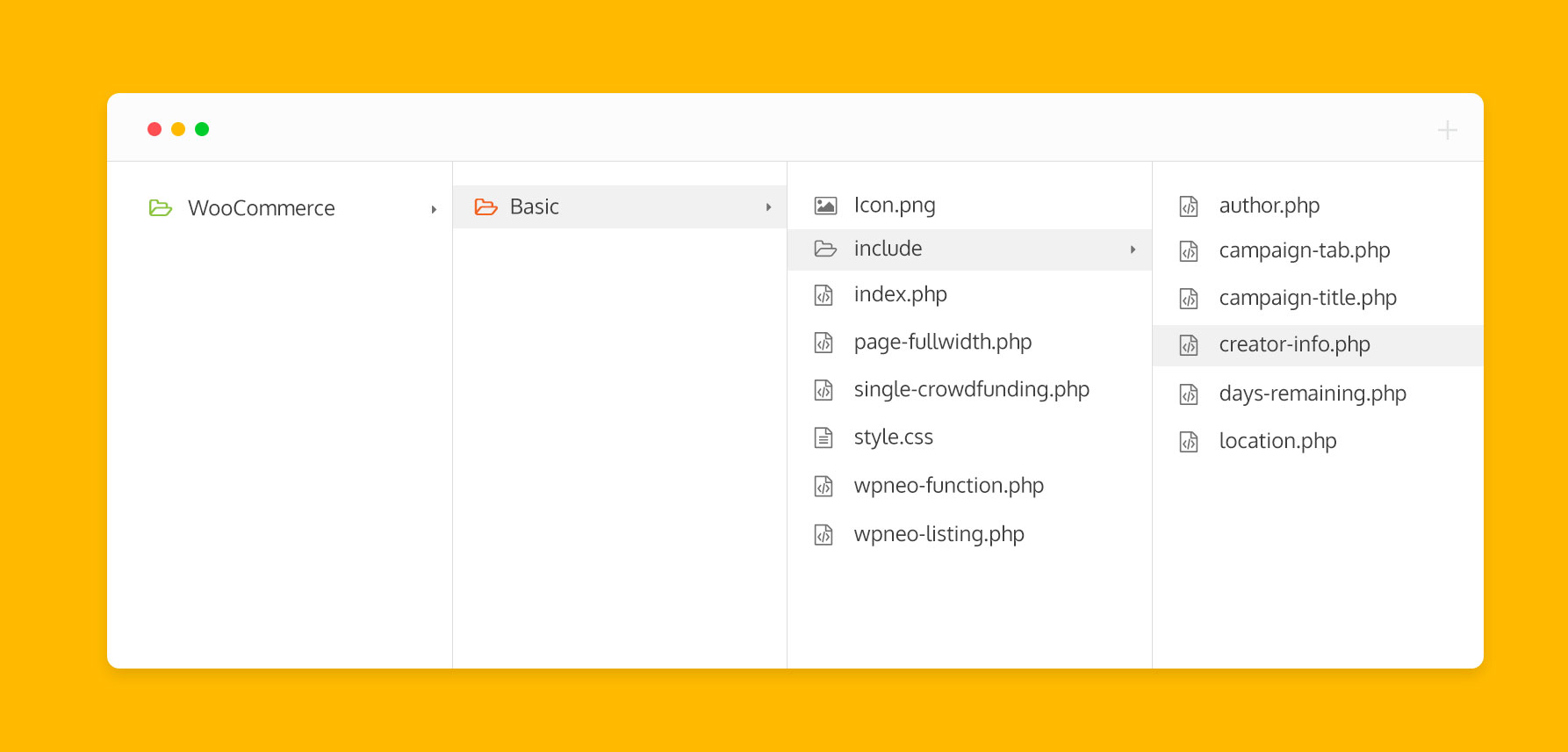
Task: Select the WooCommerce folder name
Action: pyautogui.click(x=262, y=208)
